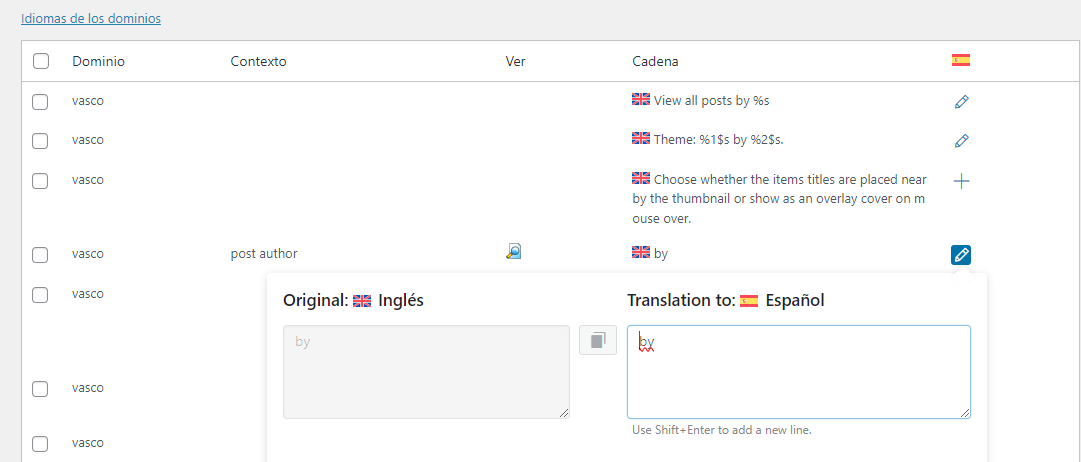Click the Dominio column header
The image size is (1081, 462).
coord(98,61)
